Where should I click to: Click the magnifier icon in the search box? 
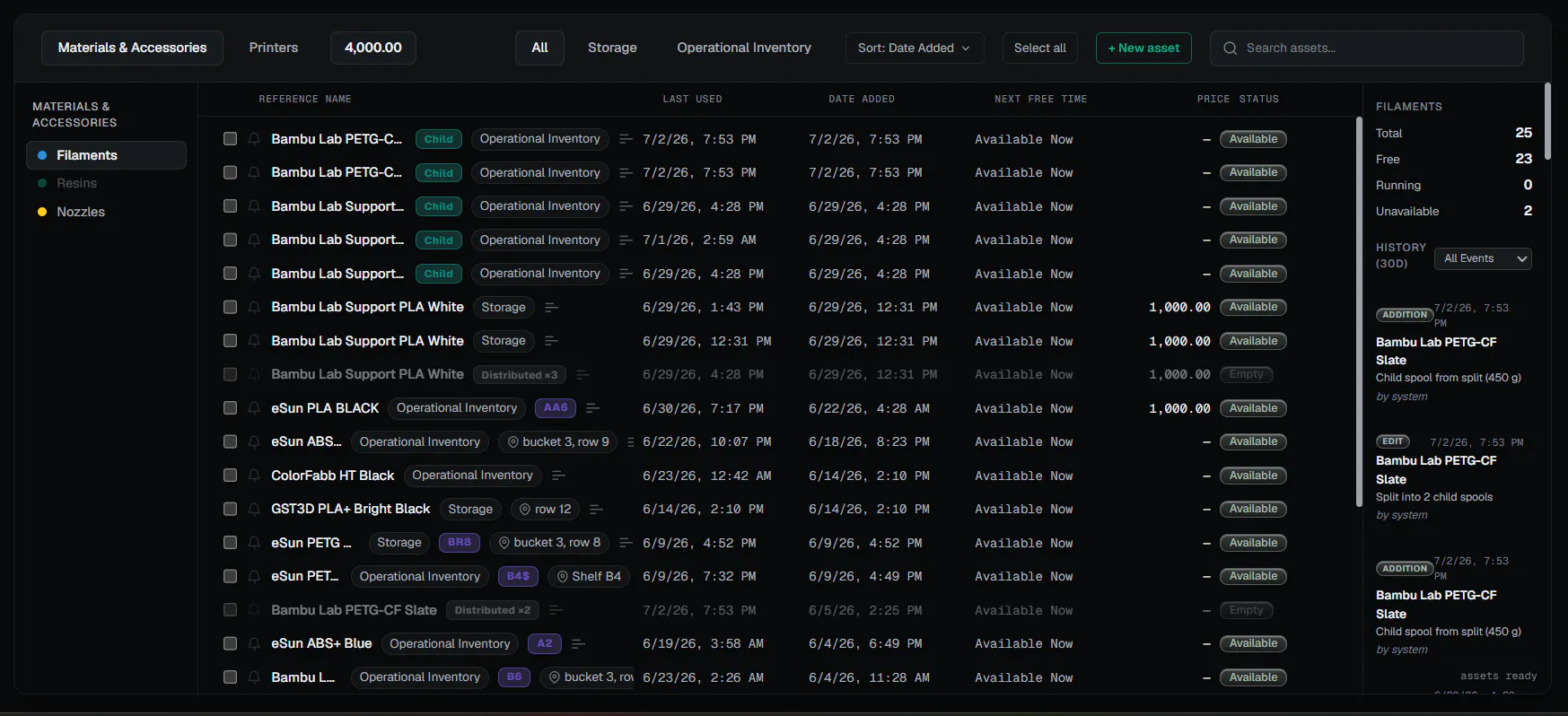tap(1231, 48)
